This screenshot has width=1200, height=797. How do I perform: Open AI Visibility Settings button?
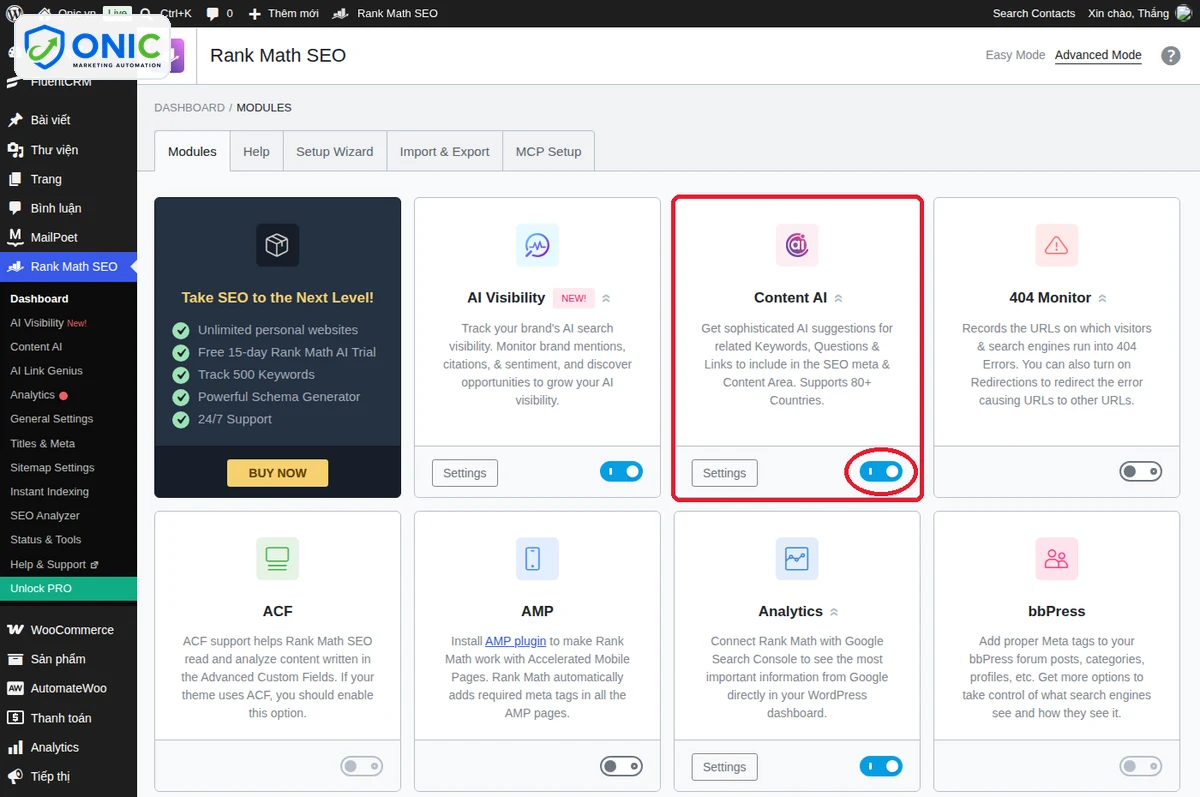[465, 473]
